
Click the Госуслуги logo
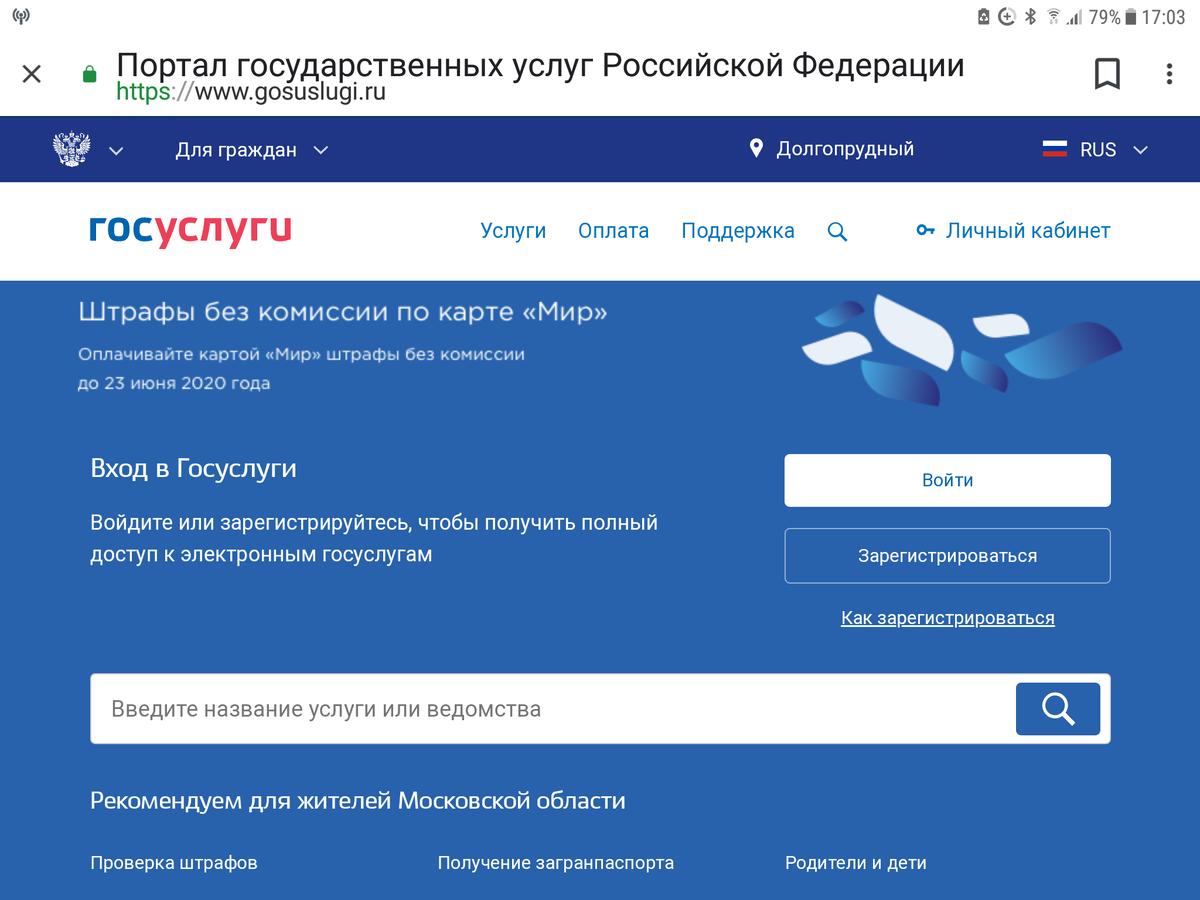[x=190, y=231]
